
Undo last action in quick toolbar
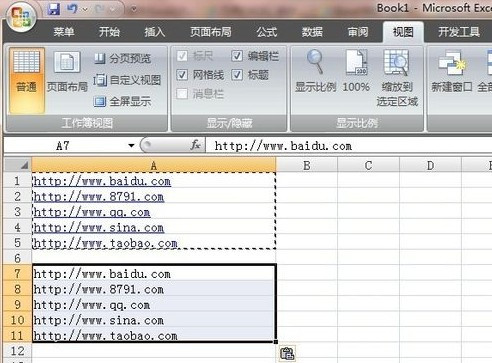pyautogui.click(x=72, y=9)
